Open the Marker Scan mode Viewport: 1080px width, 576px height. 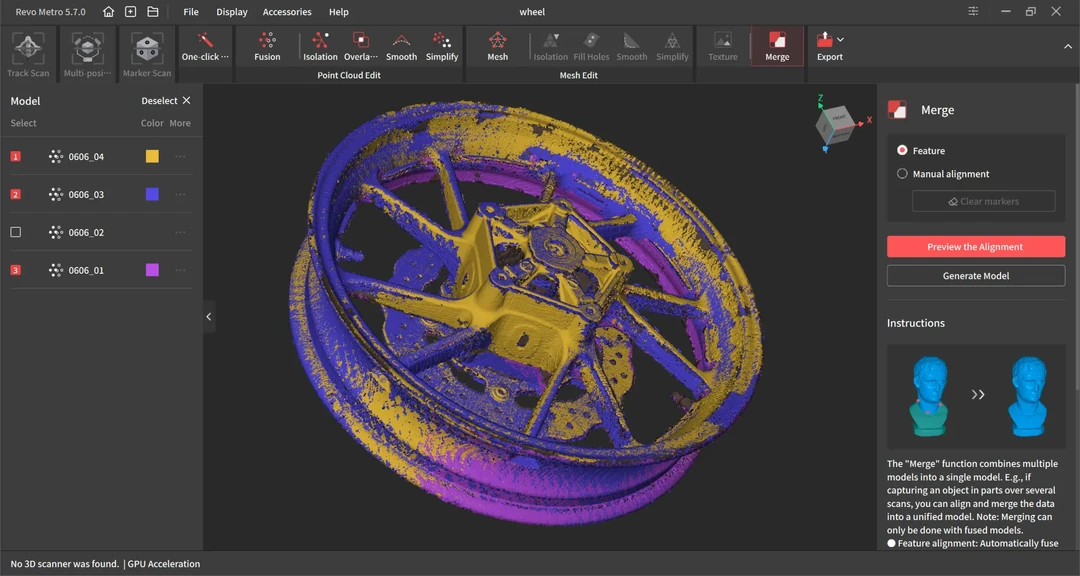tap(147, 54)
